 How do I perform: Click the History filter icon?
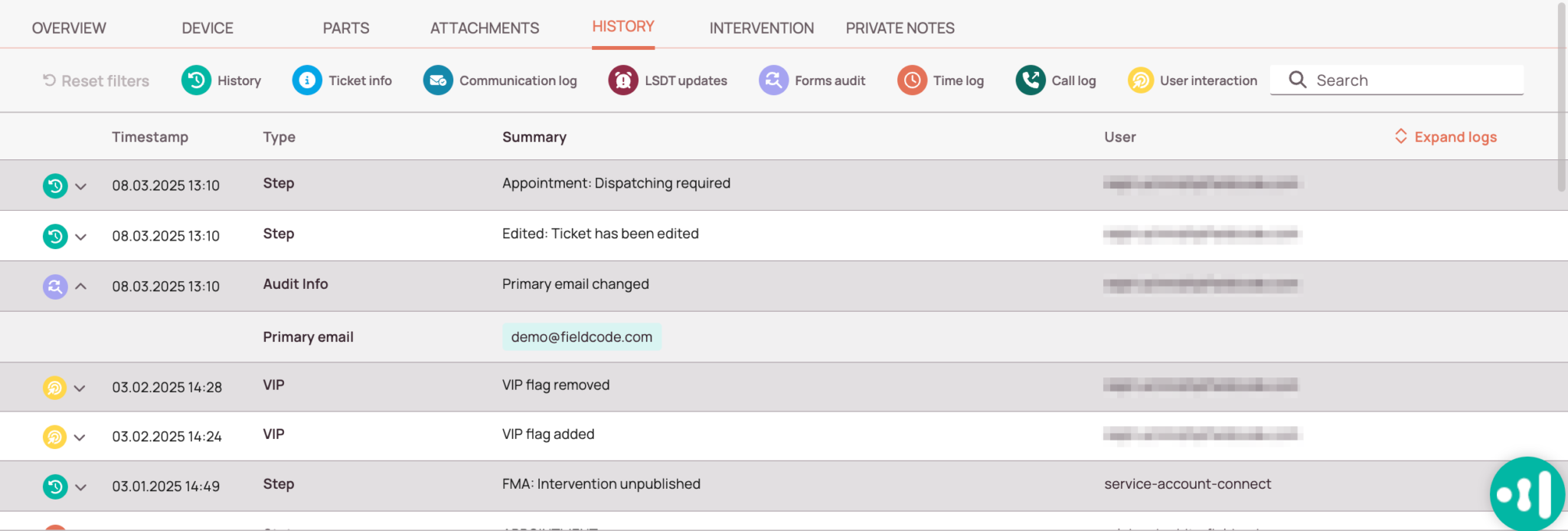(196, 80)
